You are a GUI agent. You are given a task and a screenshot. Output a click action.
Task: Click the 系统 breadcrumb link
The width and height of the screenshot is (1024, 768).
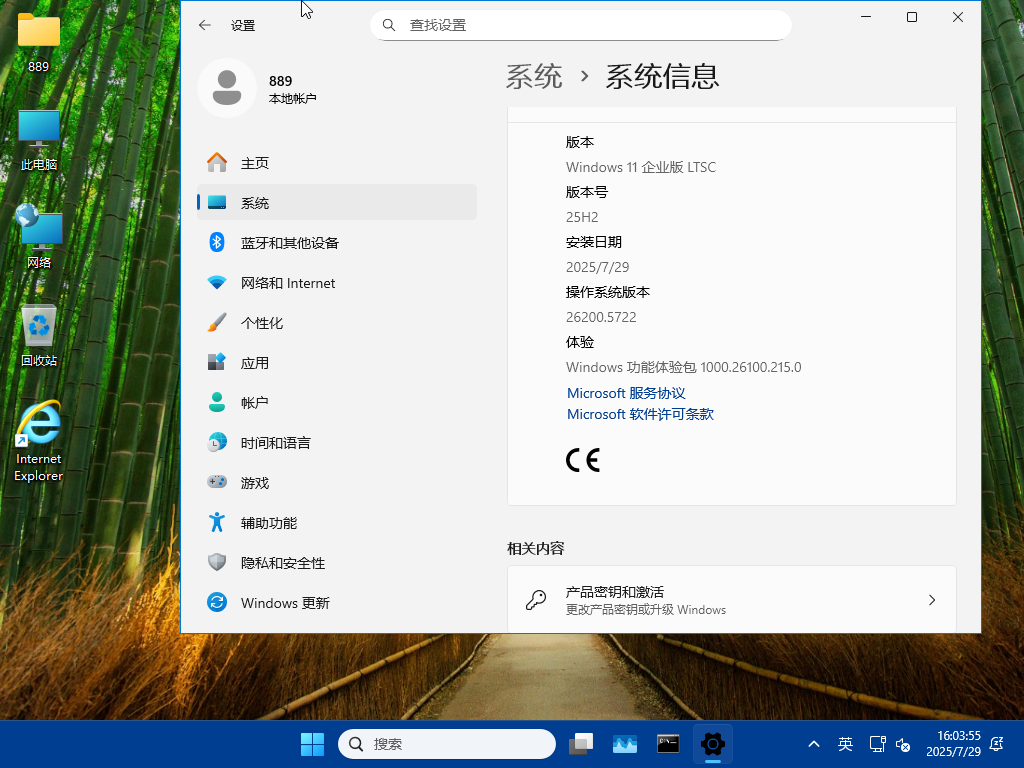pyautogui.click(x=534, y=76)
